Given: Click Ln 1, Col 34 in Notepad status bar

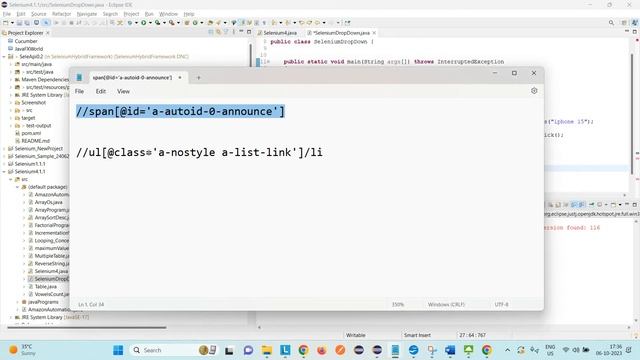Looking at the screenshot, I should (x=91, y=304).
